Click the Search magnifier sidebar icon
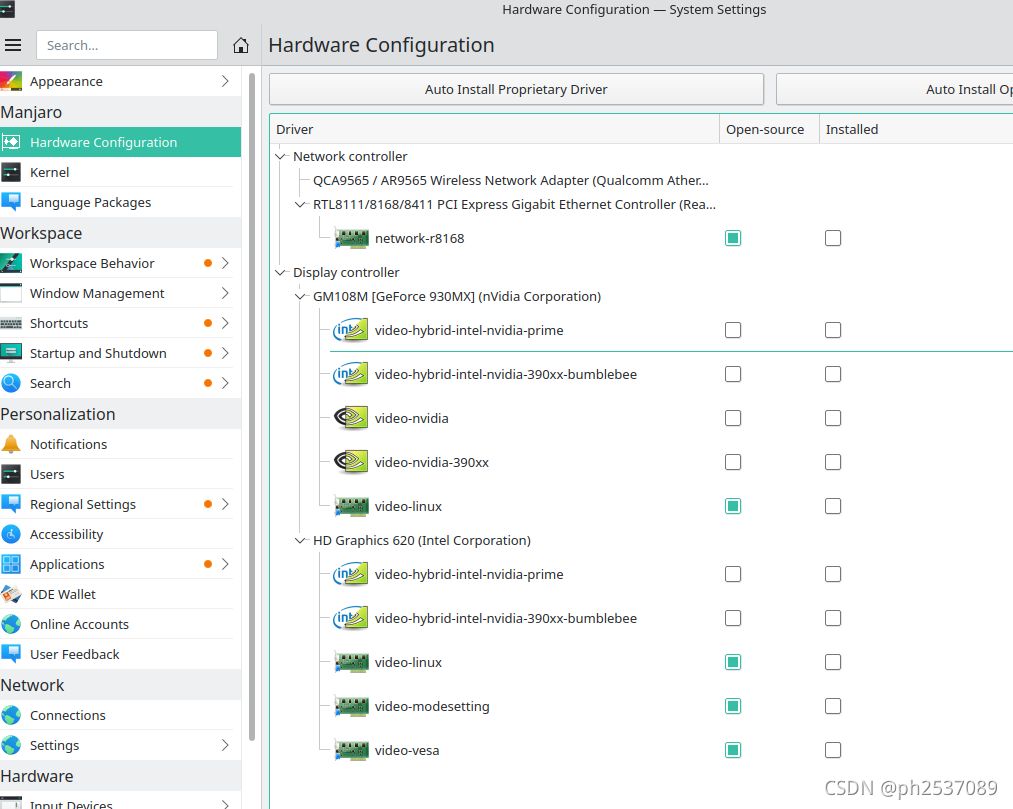This screenshot has width=1013, height=809. pos(11,383)
